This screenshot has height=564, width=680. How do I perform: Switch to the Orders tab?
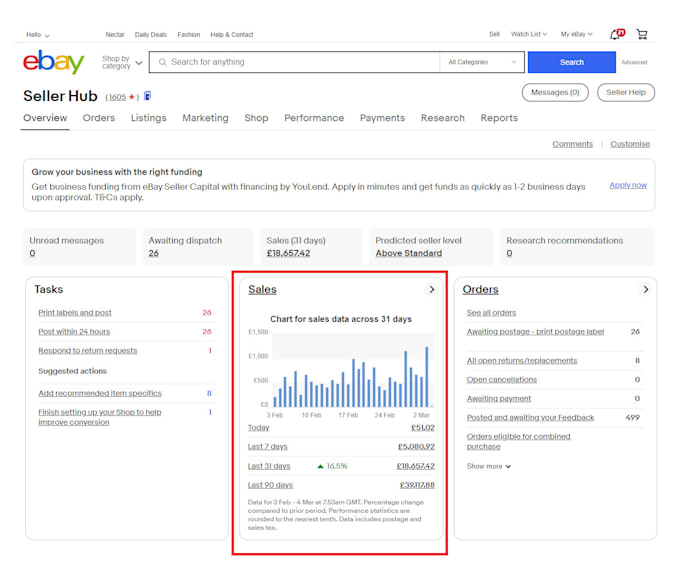point(99,118)
